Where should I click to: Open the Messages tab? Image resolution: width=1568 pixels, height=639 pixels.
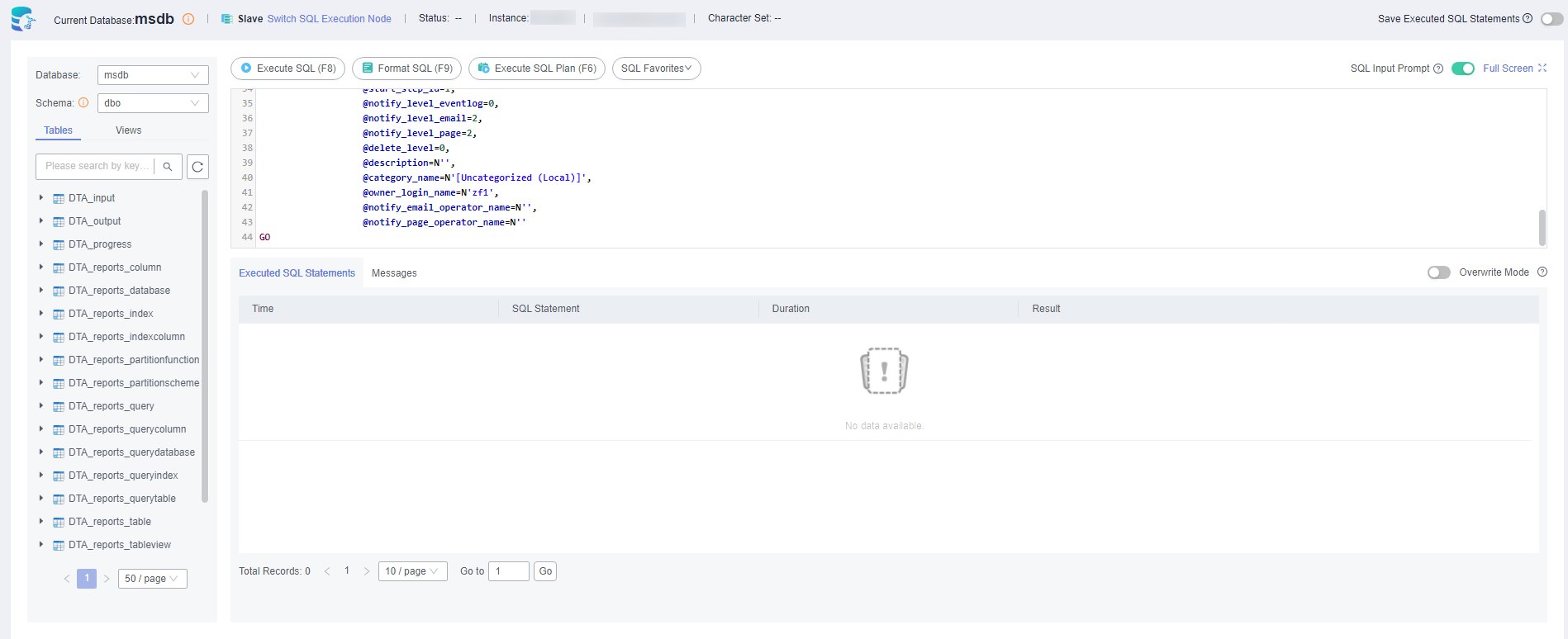tap(394, 273)
